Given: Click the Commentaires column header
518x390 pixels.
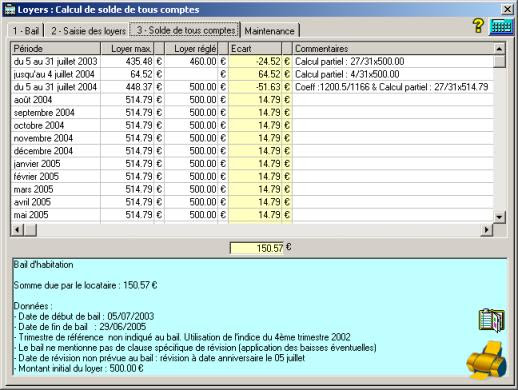Looking at the screenshot, I should point(393,49).
